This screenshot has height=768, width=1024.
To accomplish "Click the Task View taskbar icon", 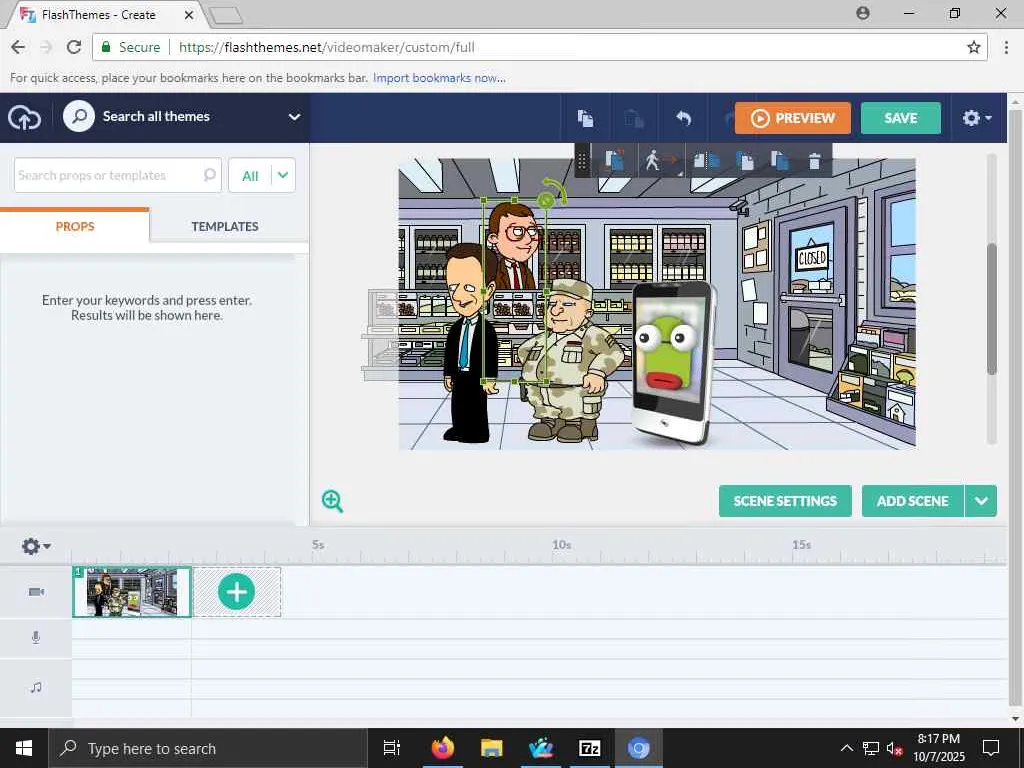I will tap(392, 748).
